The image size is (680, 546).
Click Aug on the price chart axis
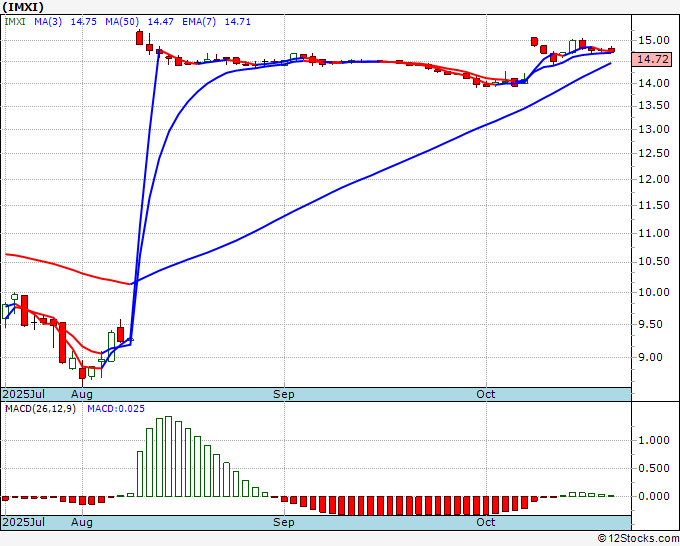coord(82,394)
